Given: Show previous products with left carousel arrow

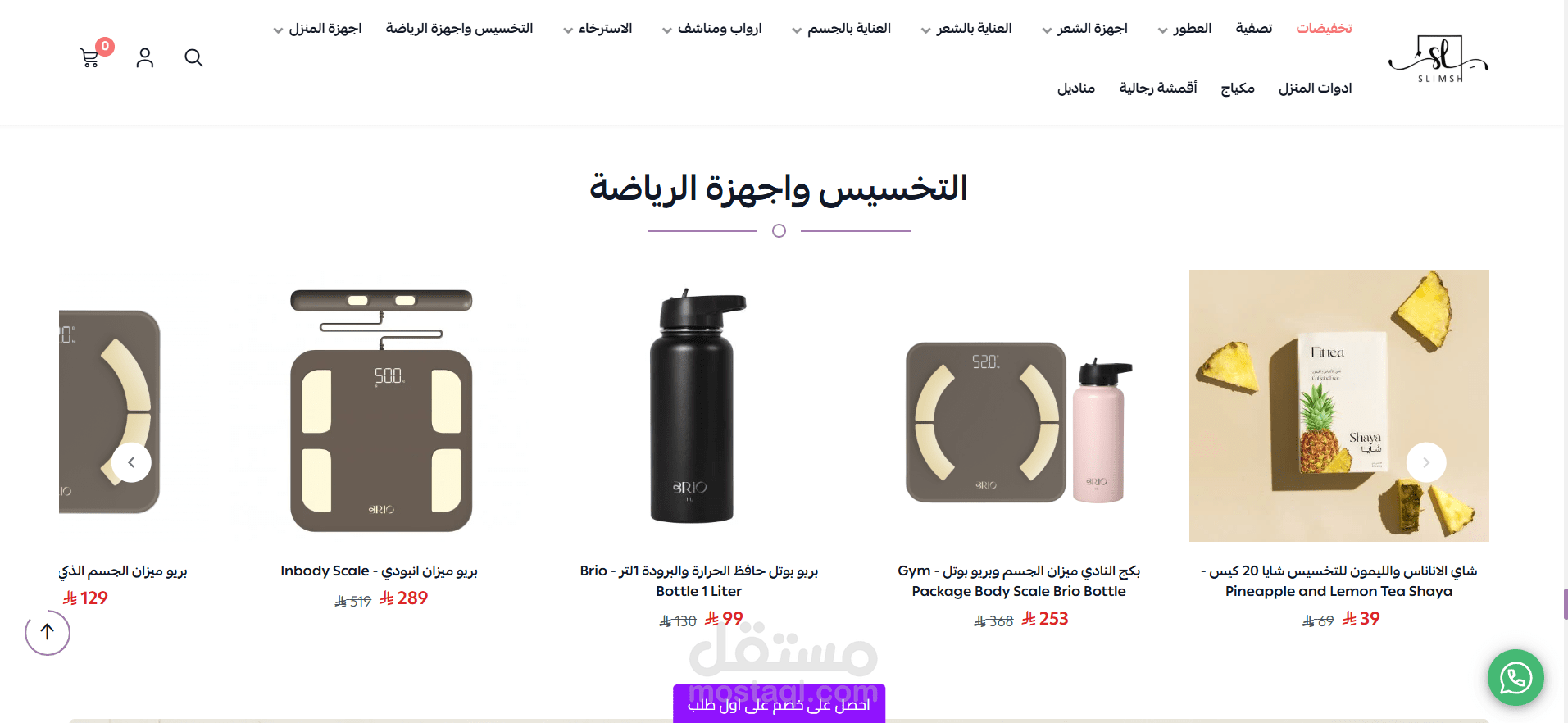Looking at the screenshot, I should point(131,462).
